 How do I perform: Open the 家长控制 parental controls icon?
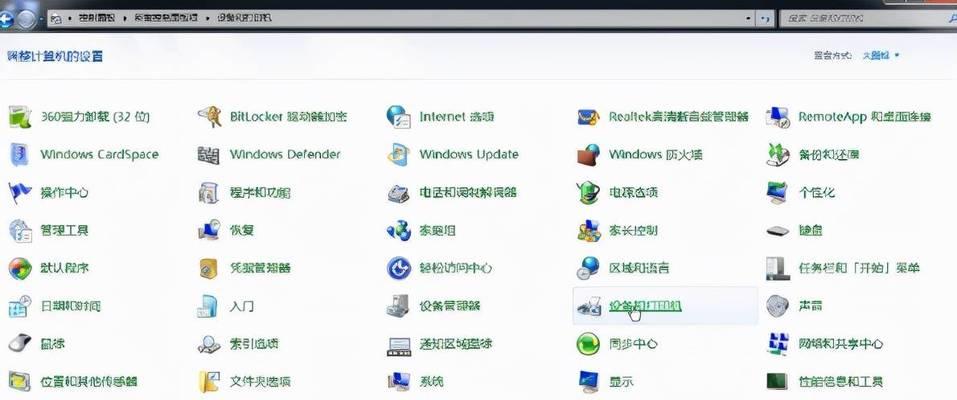[x=588, y=230]
